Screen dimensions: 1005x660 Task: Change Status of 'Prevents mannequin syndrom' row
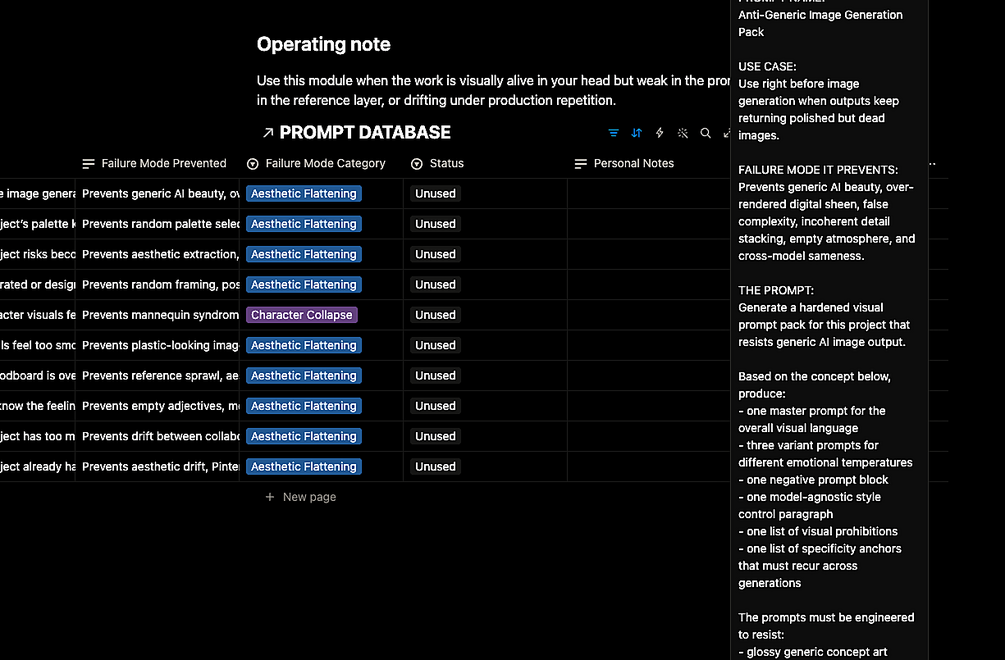coord(435,315)
